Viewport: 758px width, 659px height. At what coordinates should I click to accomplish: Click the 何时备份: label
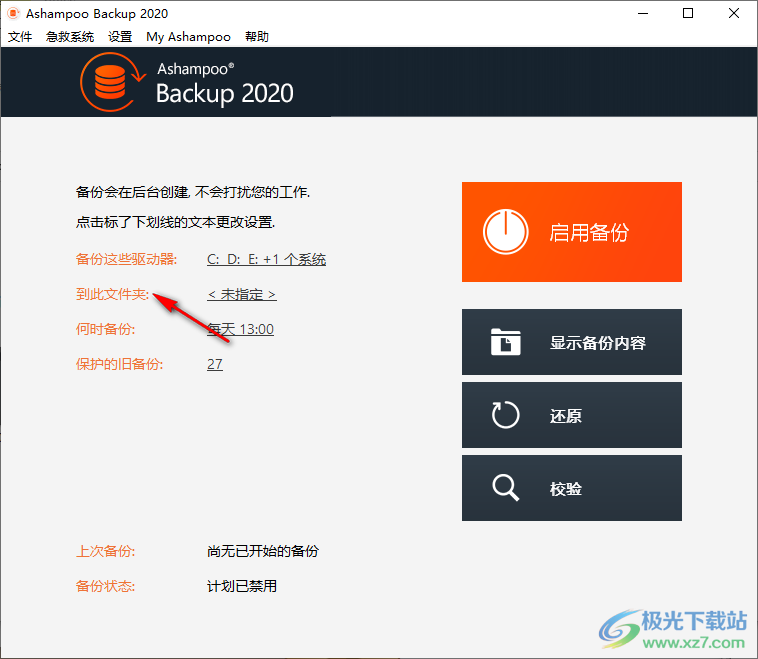click(x=105, y=329)
